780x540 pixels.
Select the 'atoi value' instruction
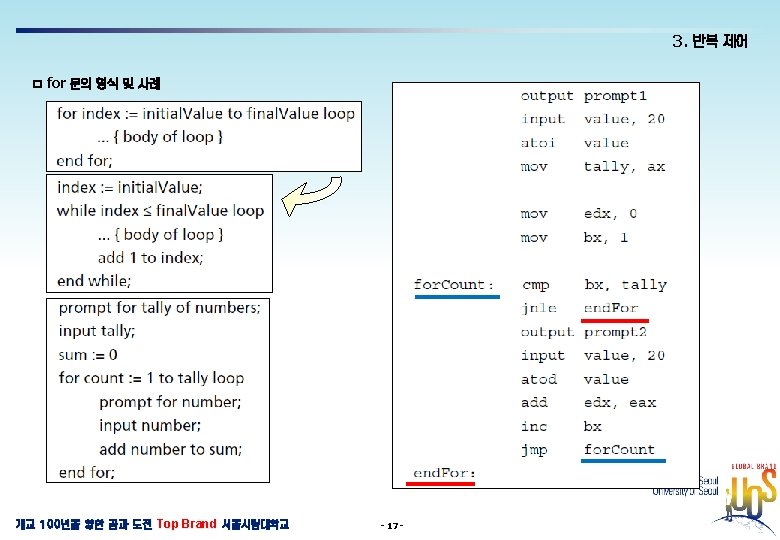click(575, 143)
